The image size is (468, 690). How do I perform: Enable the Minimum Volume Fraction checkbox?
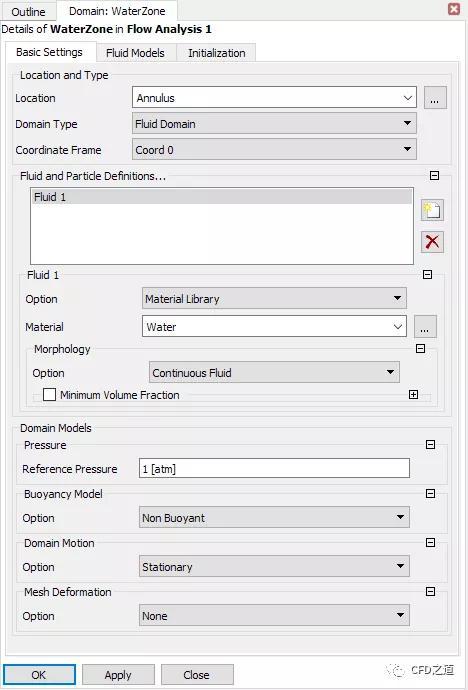49,395
